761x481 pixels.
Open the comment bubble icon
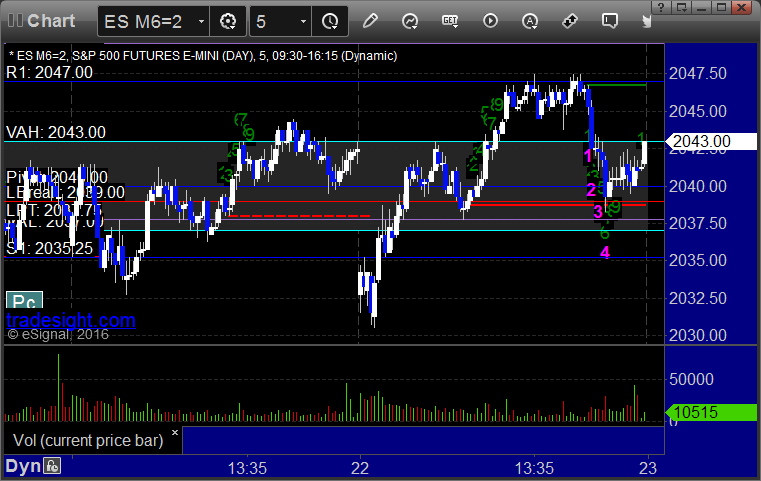[x=610, y=21]
